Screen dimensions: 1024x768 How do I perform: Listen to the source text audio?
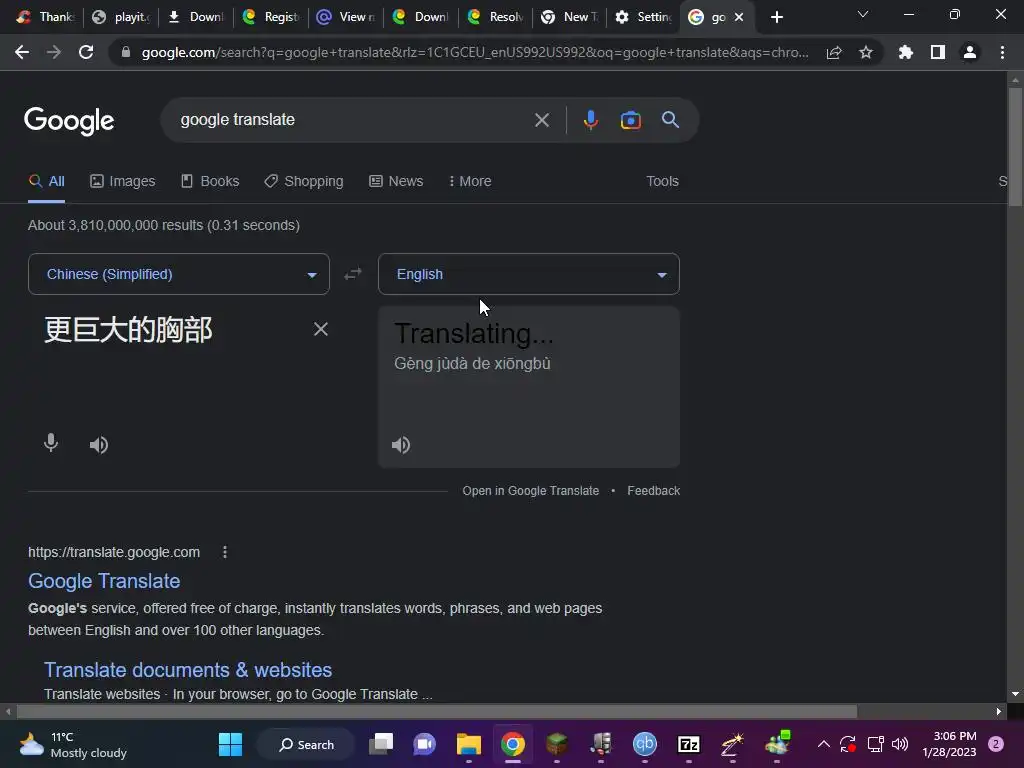tap(99, 445)
